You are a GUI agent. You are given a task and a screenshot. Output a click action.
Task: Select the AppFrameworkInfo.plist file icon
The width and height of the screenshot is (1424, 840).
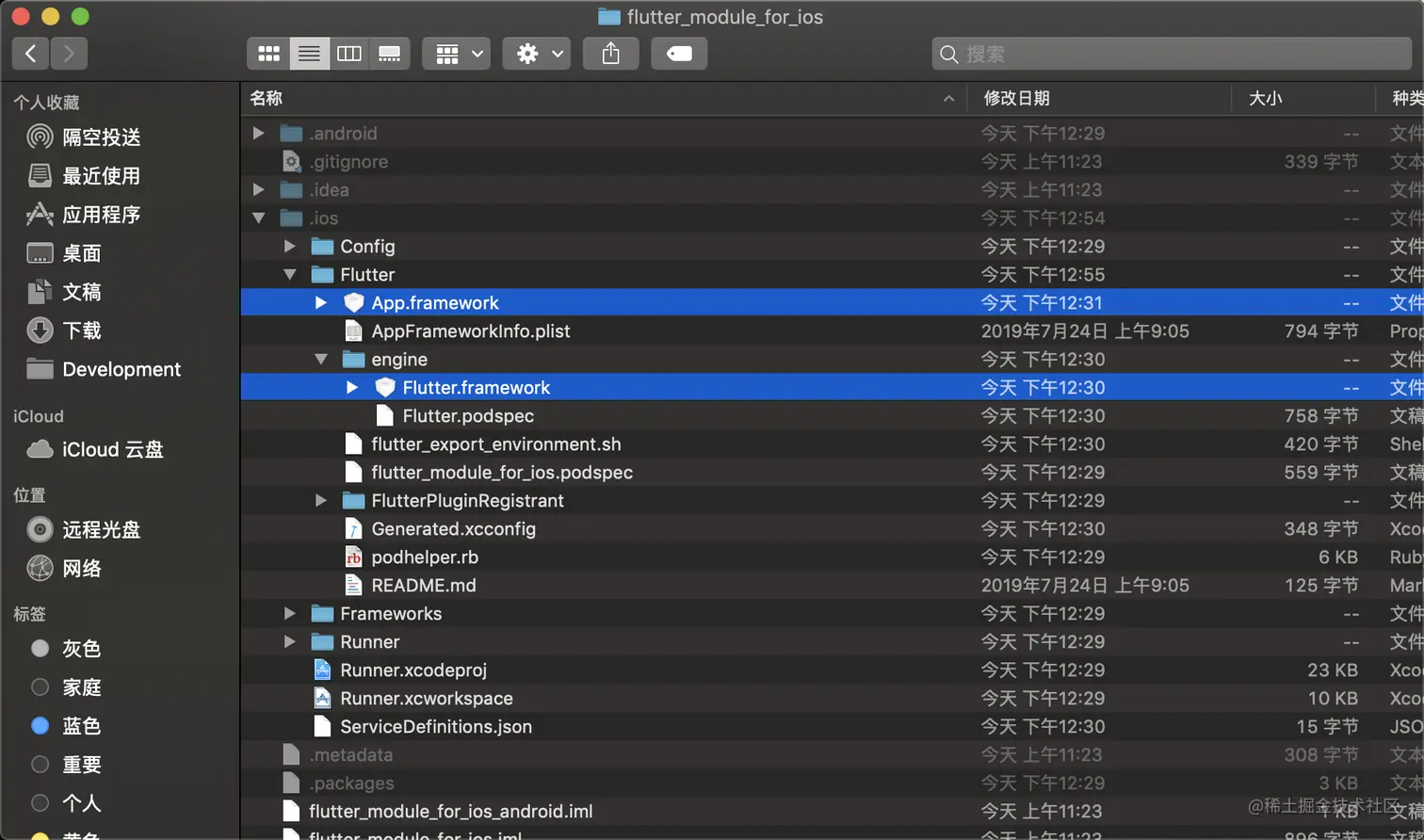coord(353,331)
